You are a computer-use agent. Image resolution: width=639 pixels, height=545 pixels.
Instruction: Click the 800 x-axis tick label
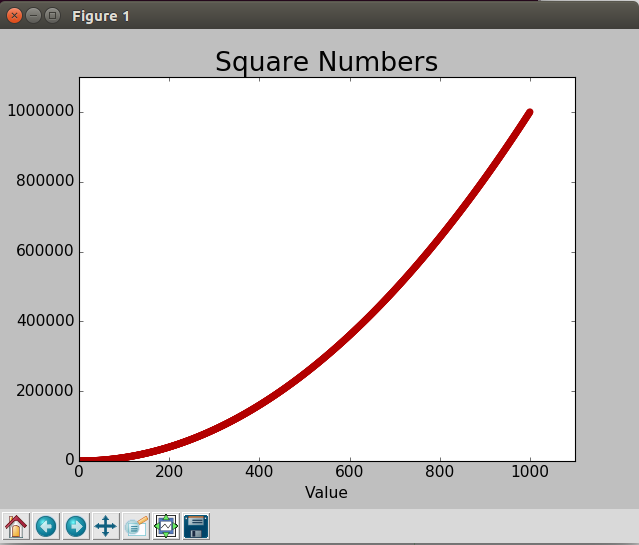pyautogui.click(x=439, y=472)
